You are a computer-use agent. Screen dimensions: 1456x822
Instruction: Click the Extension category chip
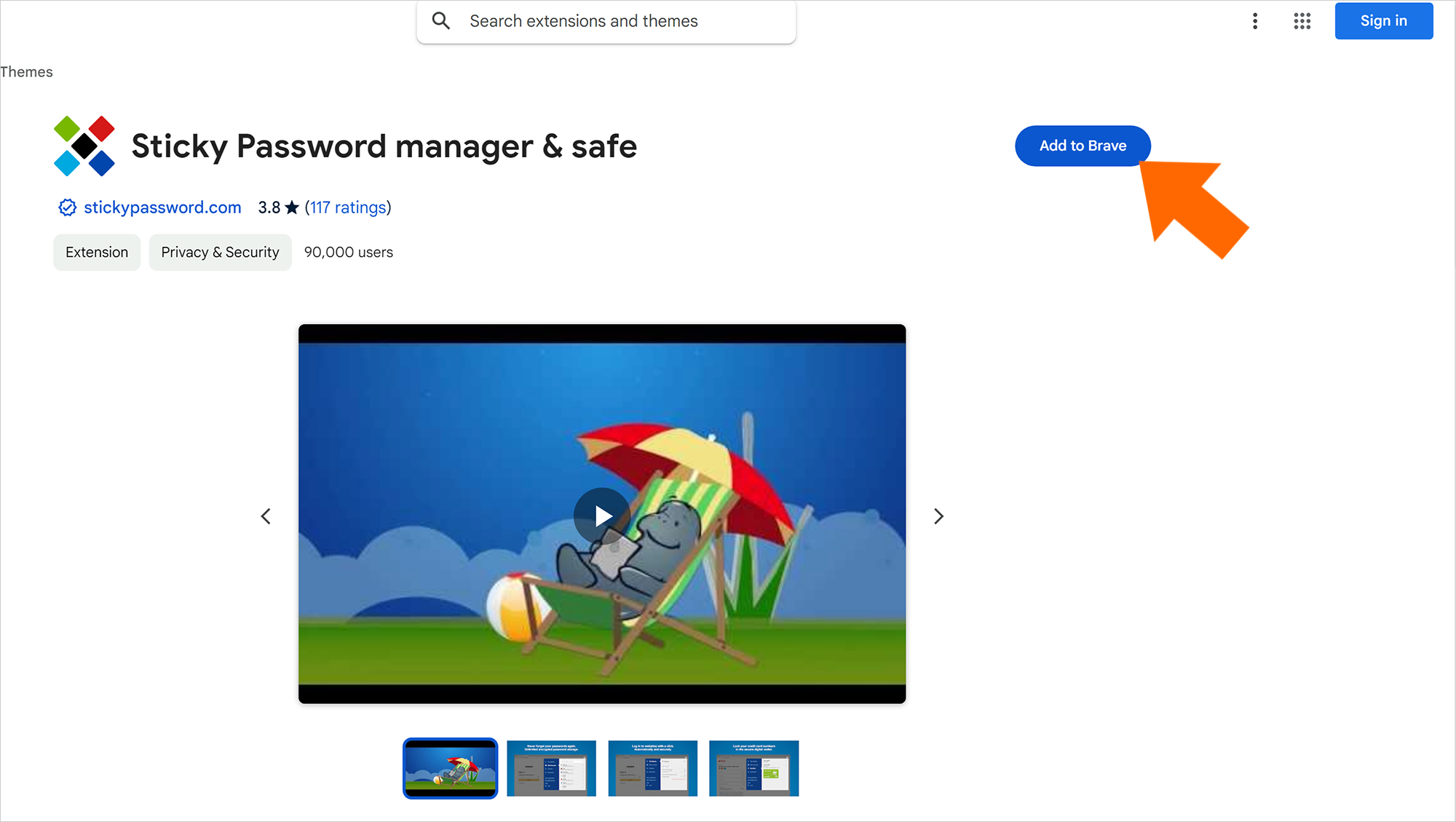coord(97,252)
